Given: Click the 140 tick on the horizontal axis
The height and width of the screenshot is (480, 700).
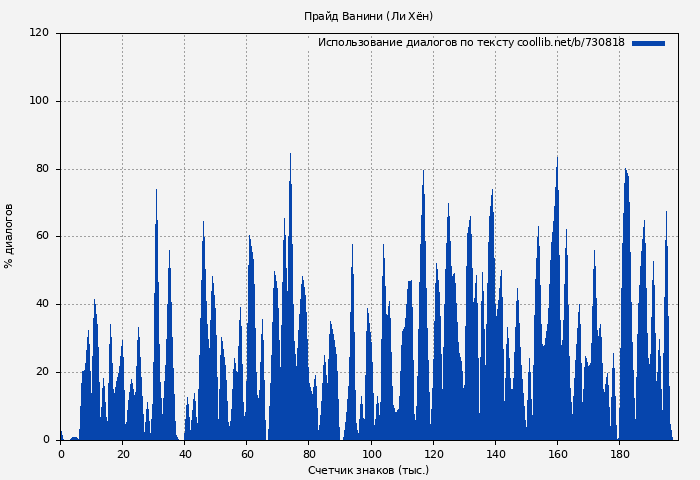Looking at the screenshot, I should point(495,453).
